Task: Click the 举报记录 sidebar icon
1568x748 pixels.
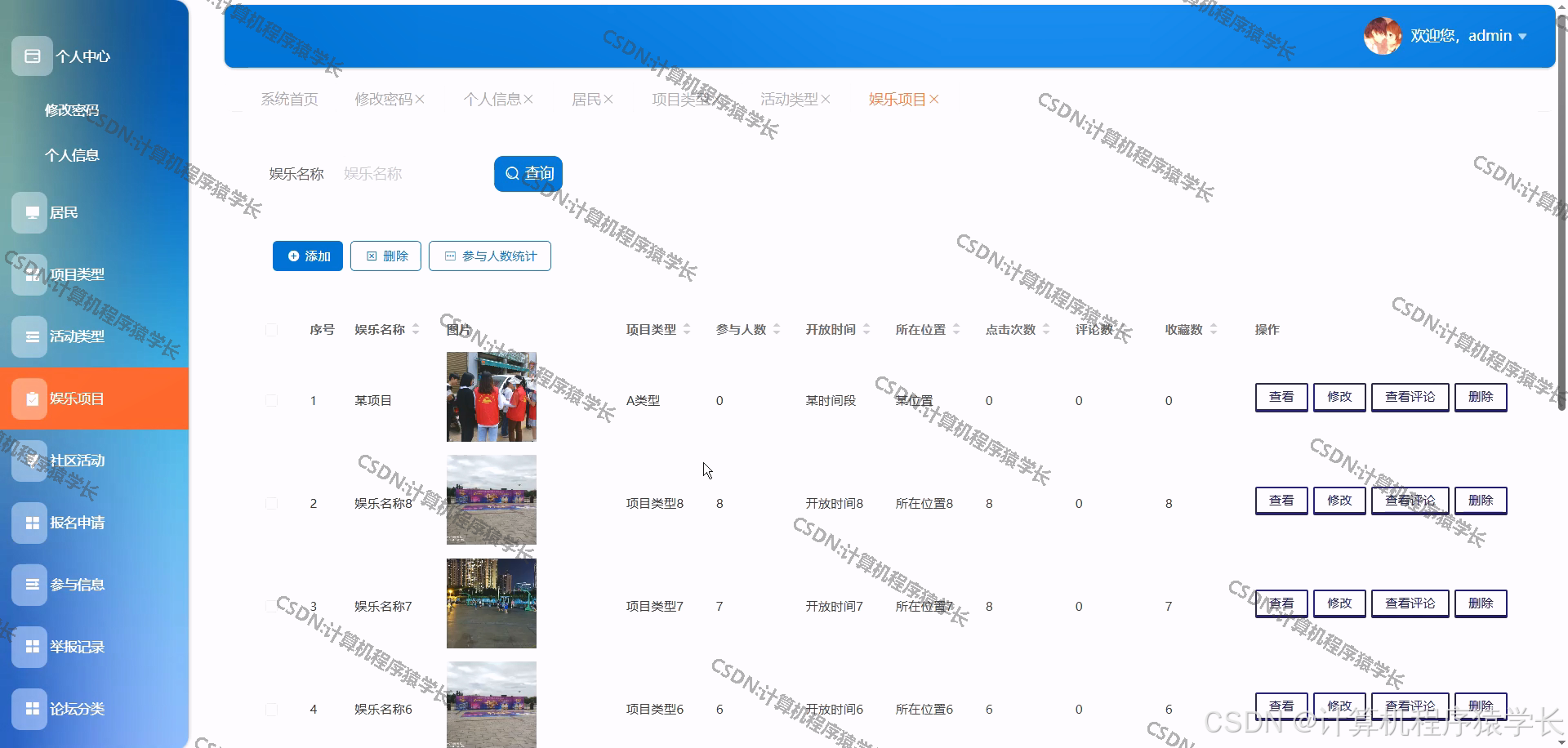Action: (29, 647)
